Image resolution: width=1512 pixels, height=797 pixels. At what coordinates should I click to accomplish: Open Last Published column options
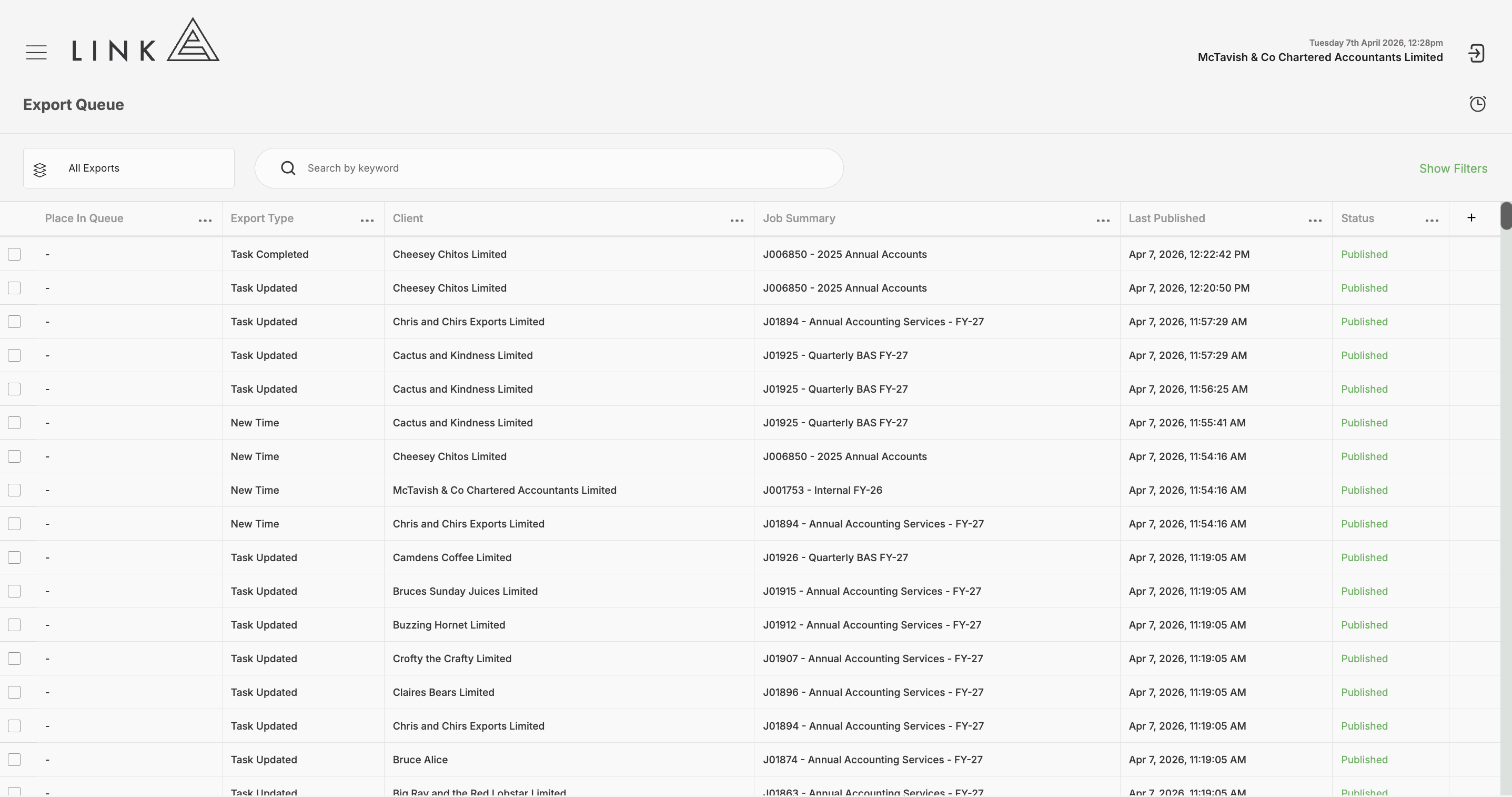point(1315,220)
